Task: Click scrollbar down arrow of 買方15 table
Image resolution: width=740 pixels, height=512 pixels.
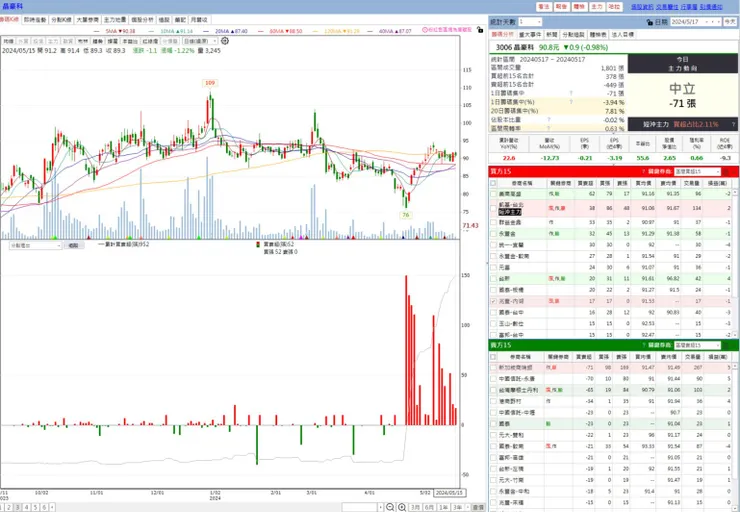Action: click(736, 335)
